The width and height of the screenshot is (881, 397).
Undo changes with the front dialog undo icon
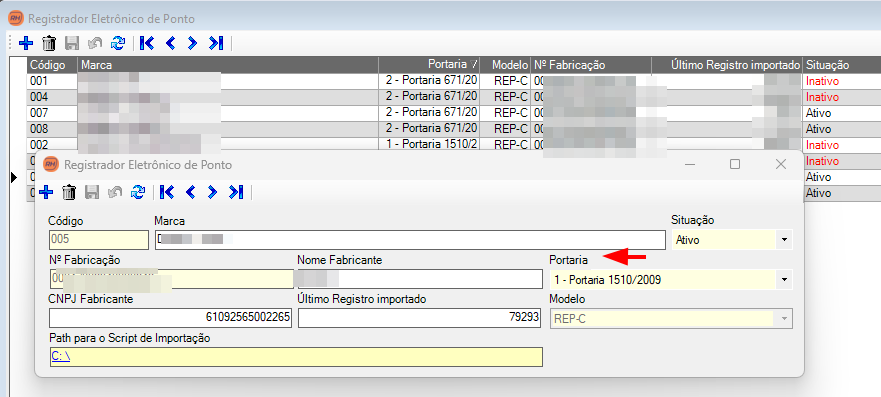click(x=115, y=193)
